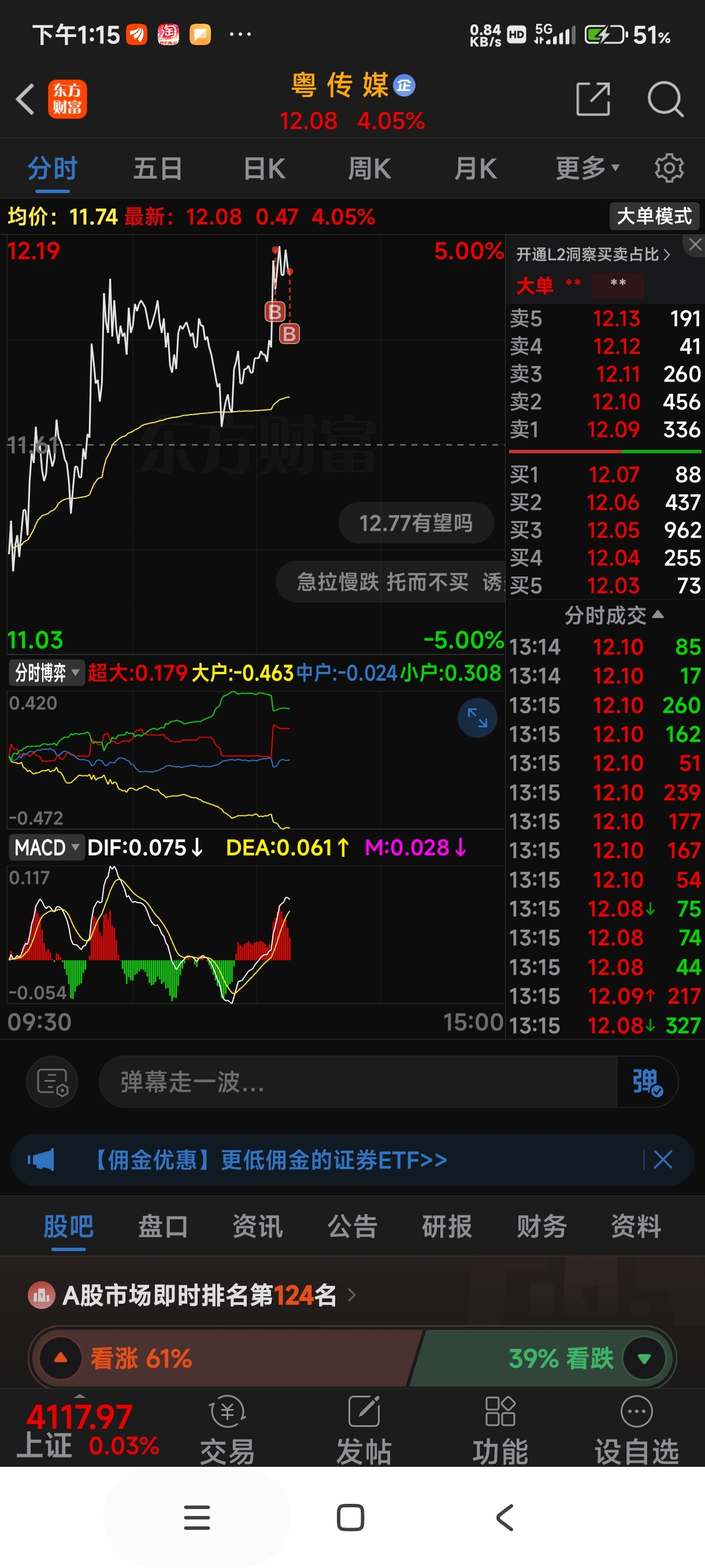Open the 交易 trade icon
The height and width of the screenshot is (1568, 705).
click(x=227, y=1429)
